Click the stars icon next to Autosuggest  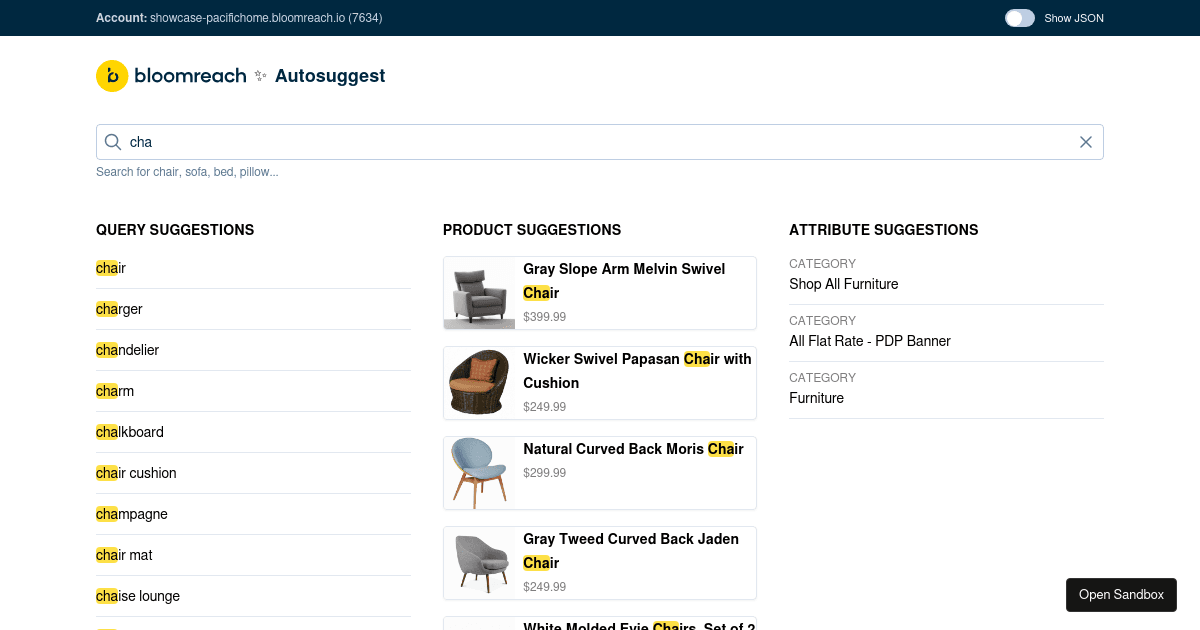[260, 75]
